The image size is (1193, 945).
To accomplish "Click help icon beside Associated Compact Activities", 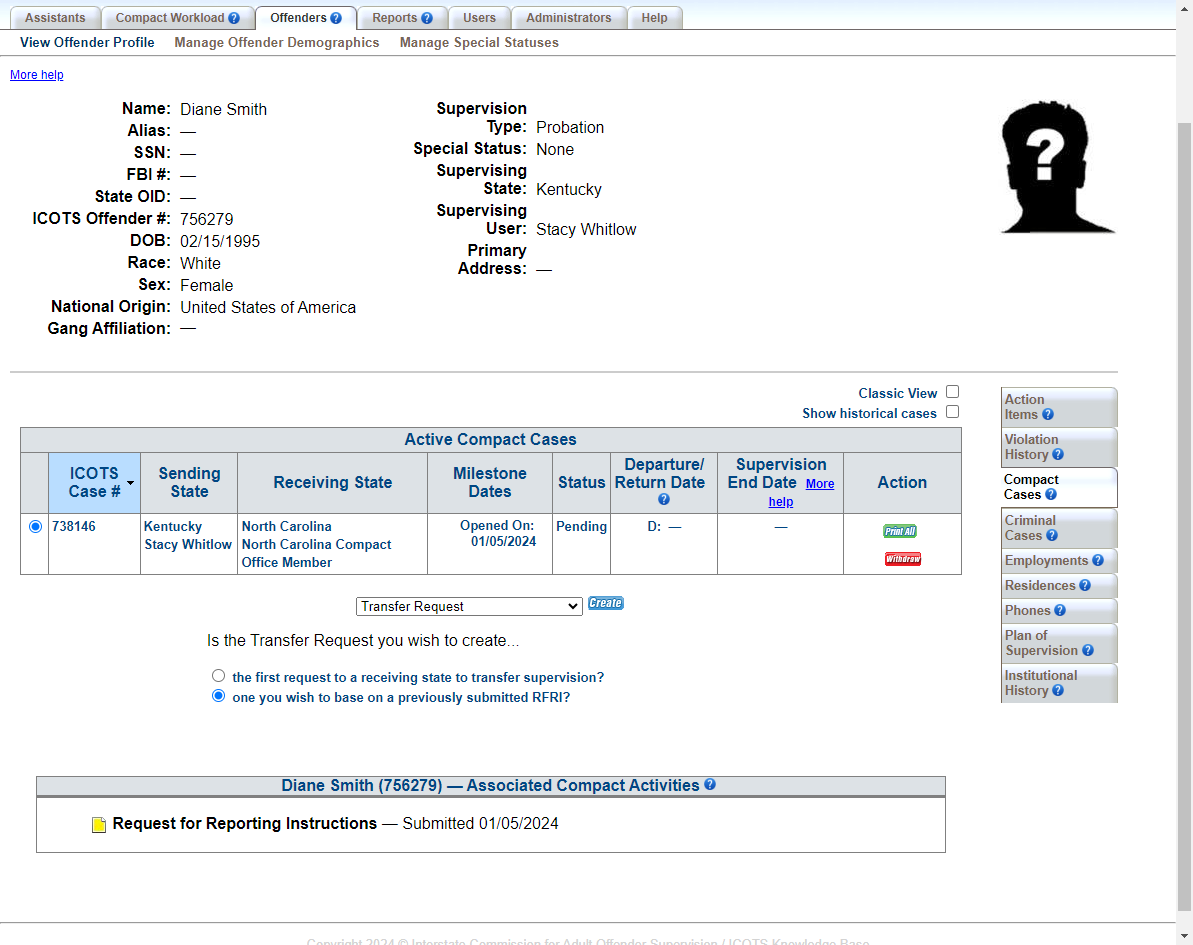I will 710,784.
